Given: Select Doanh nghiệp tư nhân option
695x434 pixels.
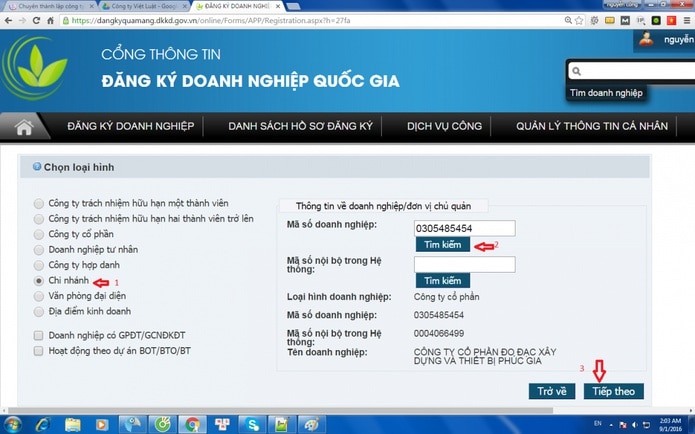Looking at the screenshot, I should pos(39,250).
